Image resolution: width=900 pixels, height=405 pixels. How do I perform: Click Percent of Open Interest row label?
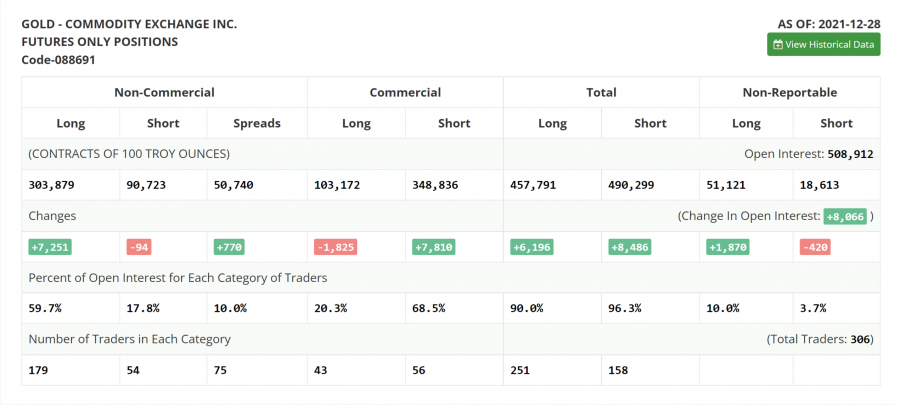tap(178, 278)
